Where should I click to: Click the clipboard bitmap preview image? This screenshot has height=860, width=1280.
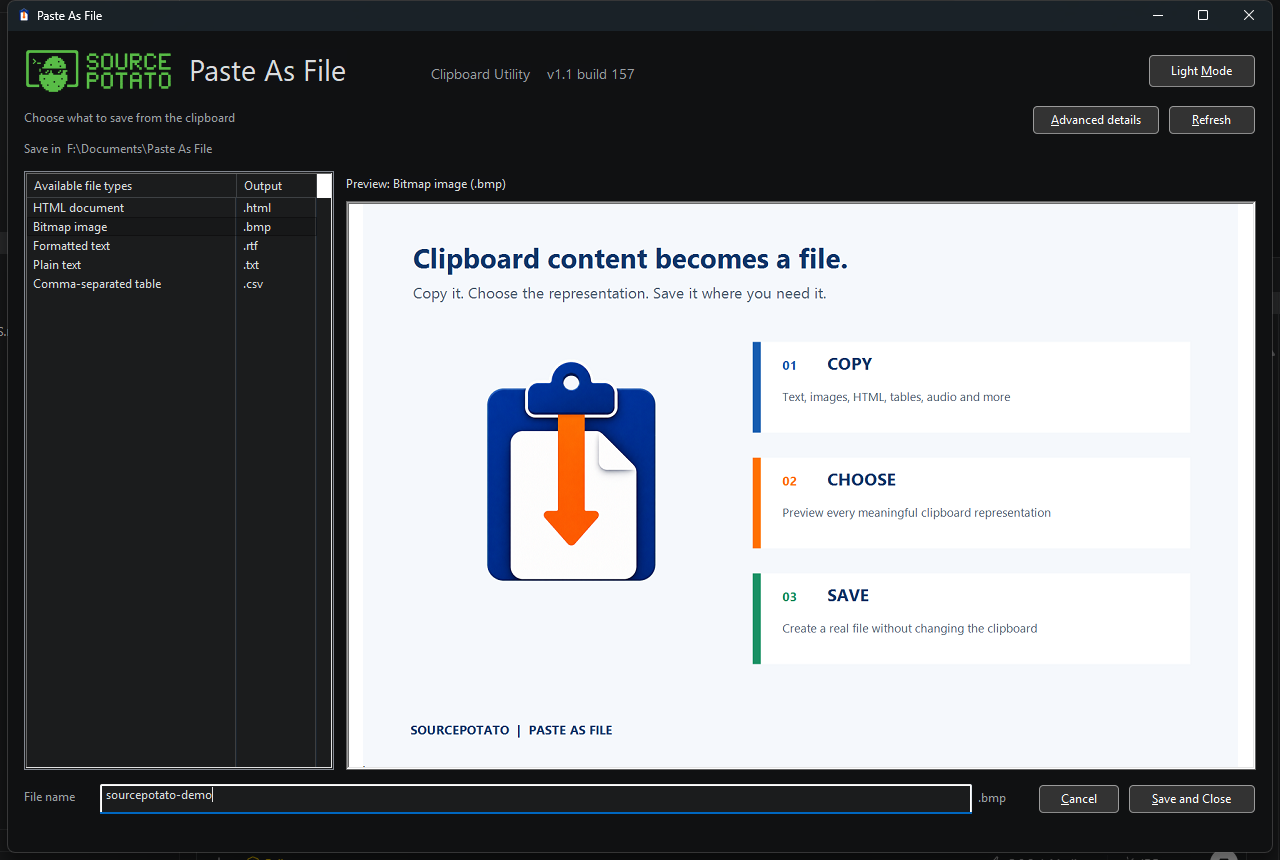pyautogui.click(x=801, y=486)
